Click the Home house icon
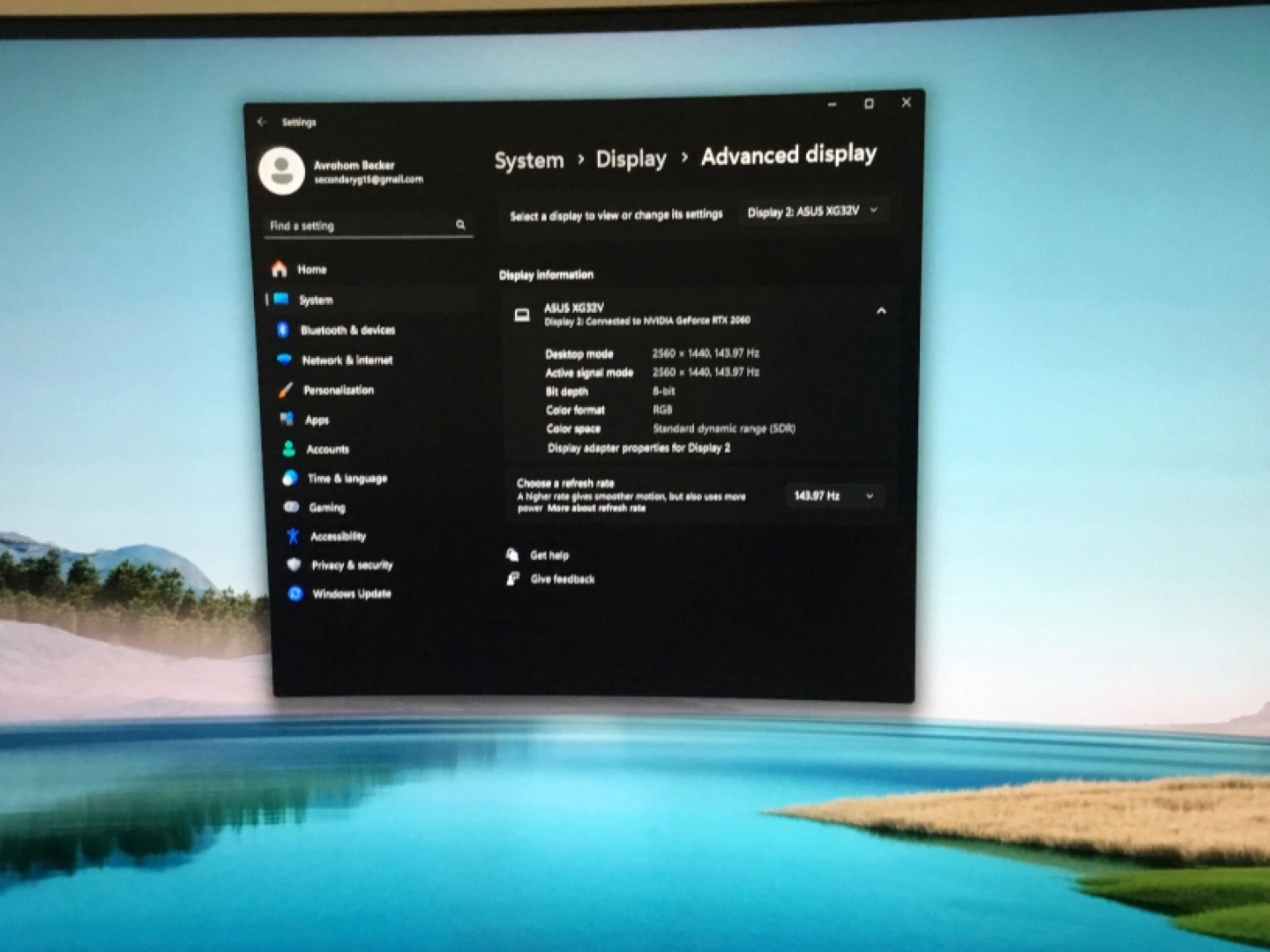The width and height of the screenshot is (1270, 952). click(x=280, y=269)
